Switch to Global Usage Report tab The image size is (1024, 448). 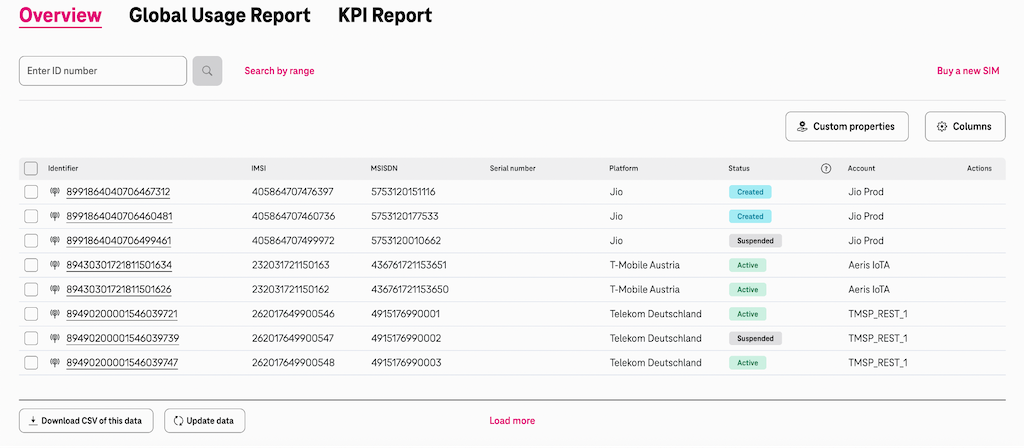click(220, 16)
